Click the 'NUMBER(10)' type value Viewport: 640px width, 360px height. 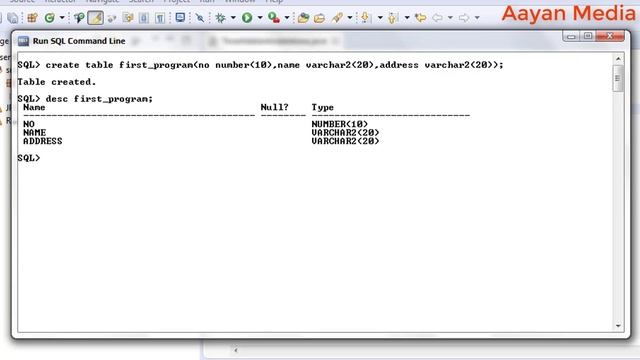pos(340,124)
